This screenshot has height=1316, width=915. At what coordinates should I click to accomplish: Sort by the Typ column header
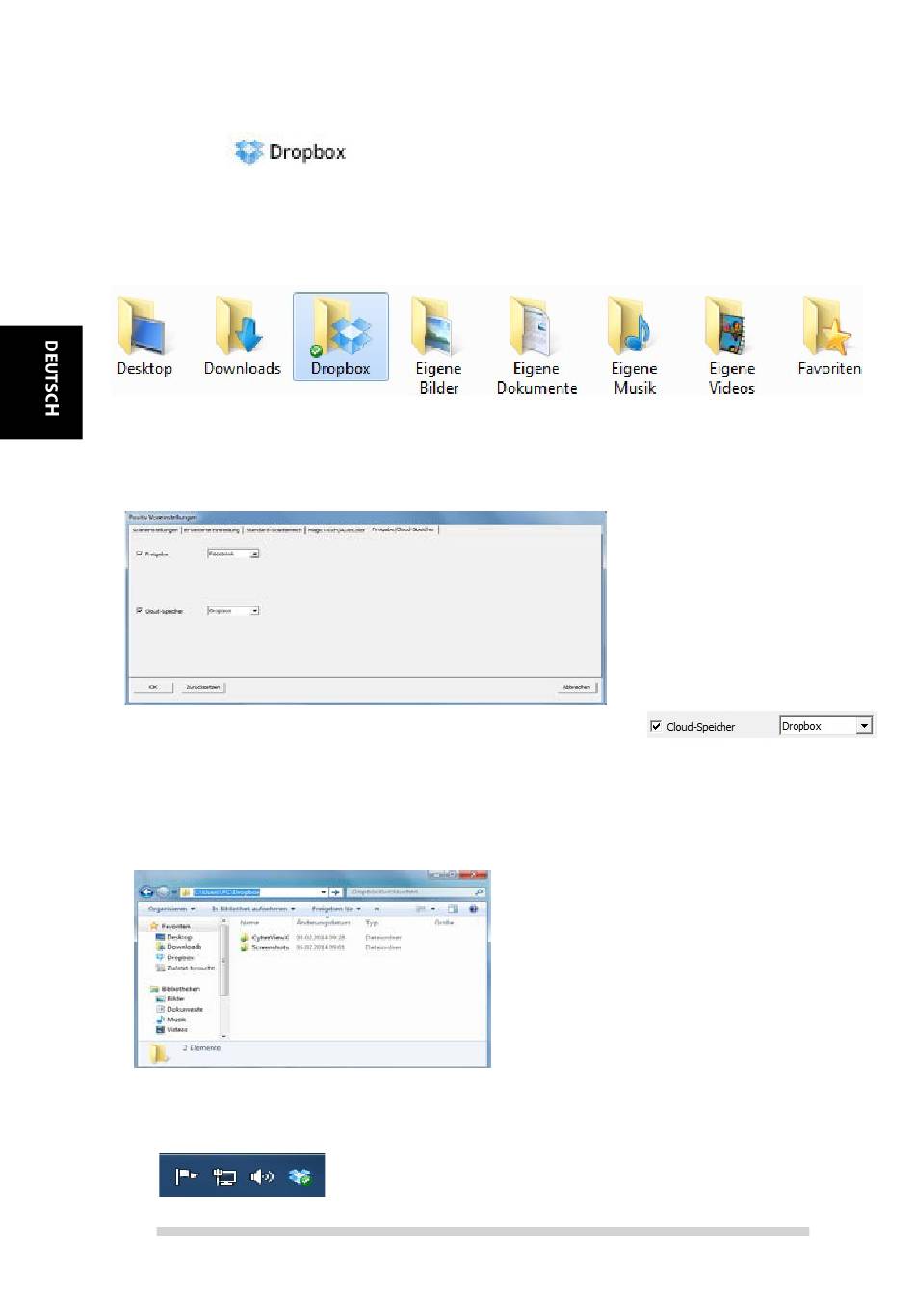coord(372,922)
